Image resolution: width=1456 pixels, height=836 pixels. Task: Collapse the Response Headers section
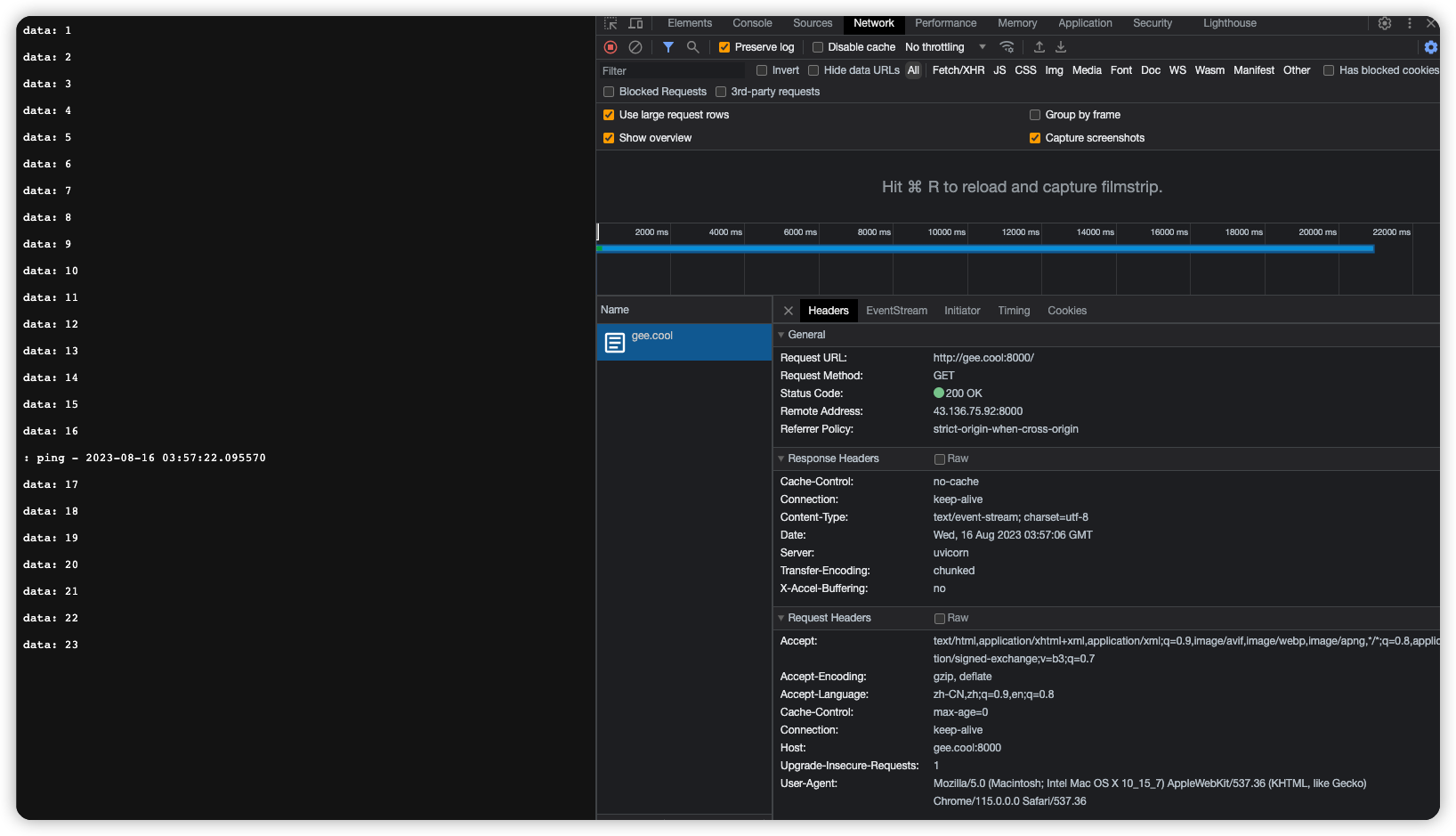pyautogui.click(x=781, y=459)
